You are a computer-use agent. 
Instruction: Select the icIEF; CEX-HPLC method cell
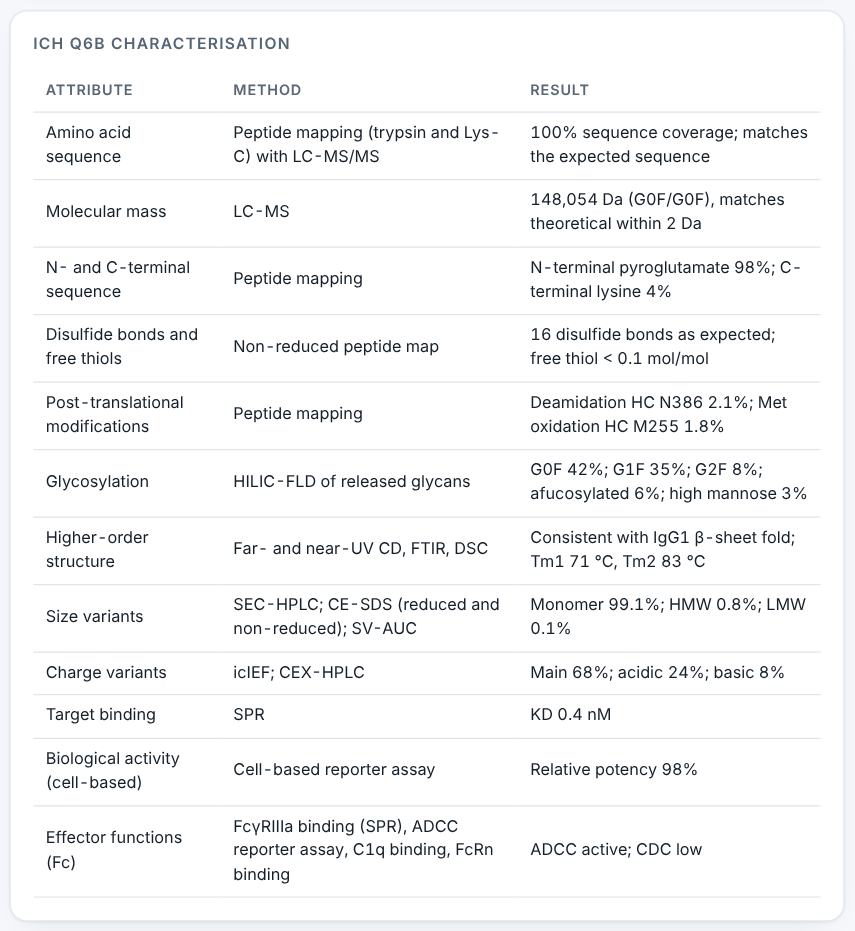point(299,673)
